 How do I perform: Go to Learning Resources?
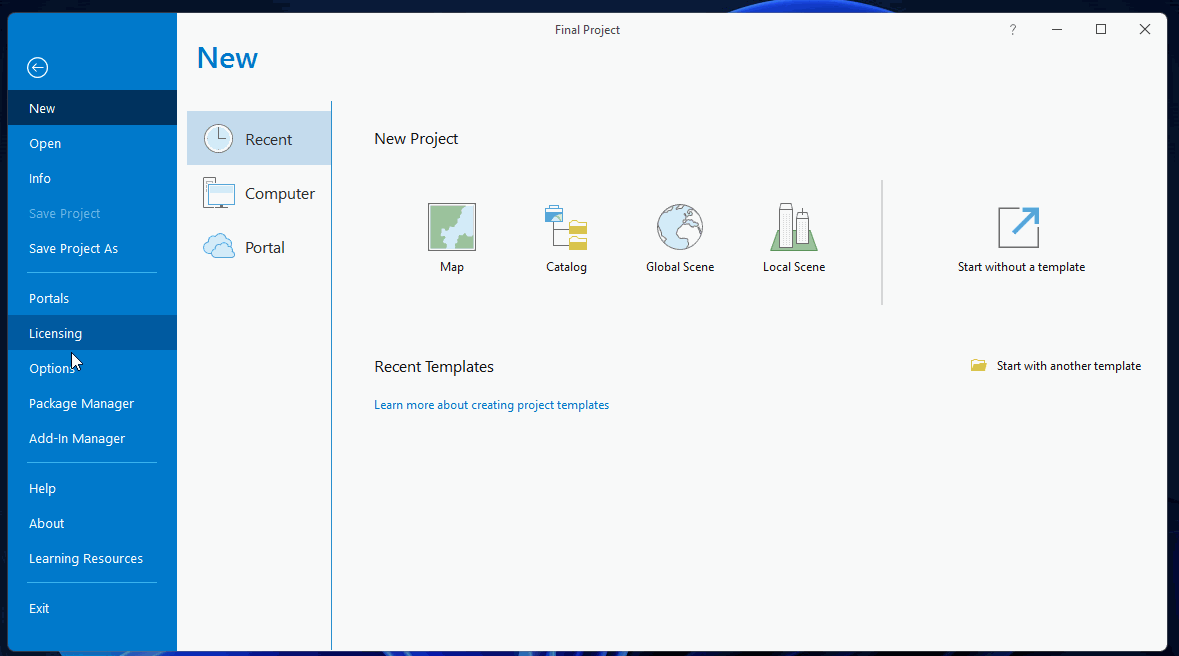(x=86, y=558)
